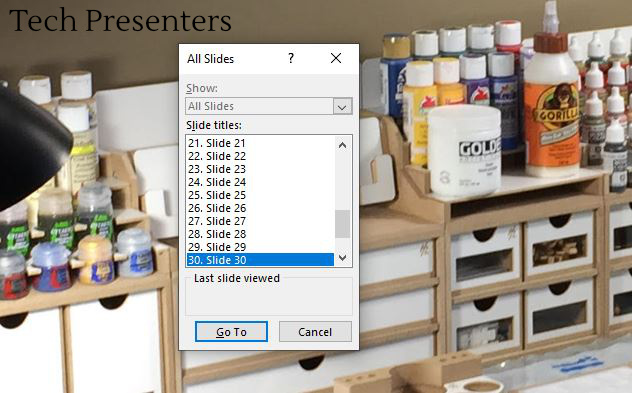Click scrollbar track above the thumb
This screenshot has height=393, width=632.
pos(342,181)
